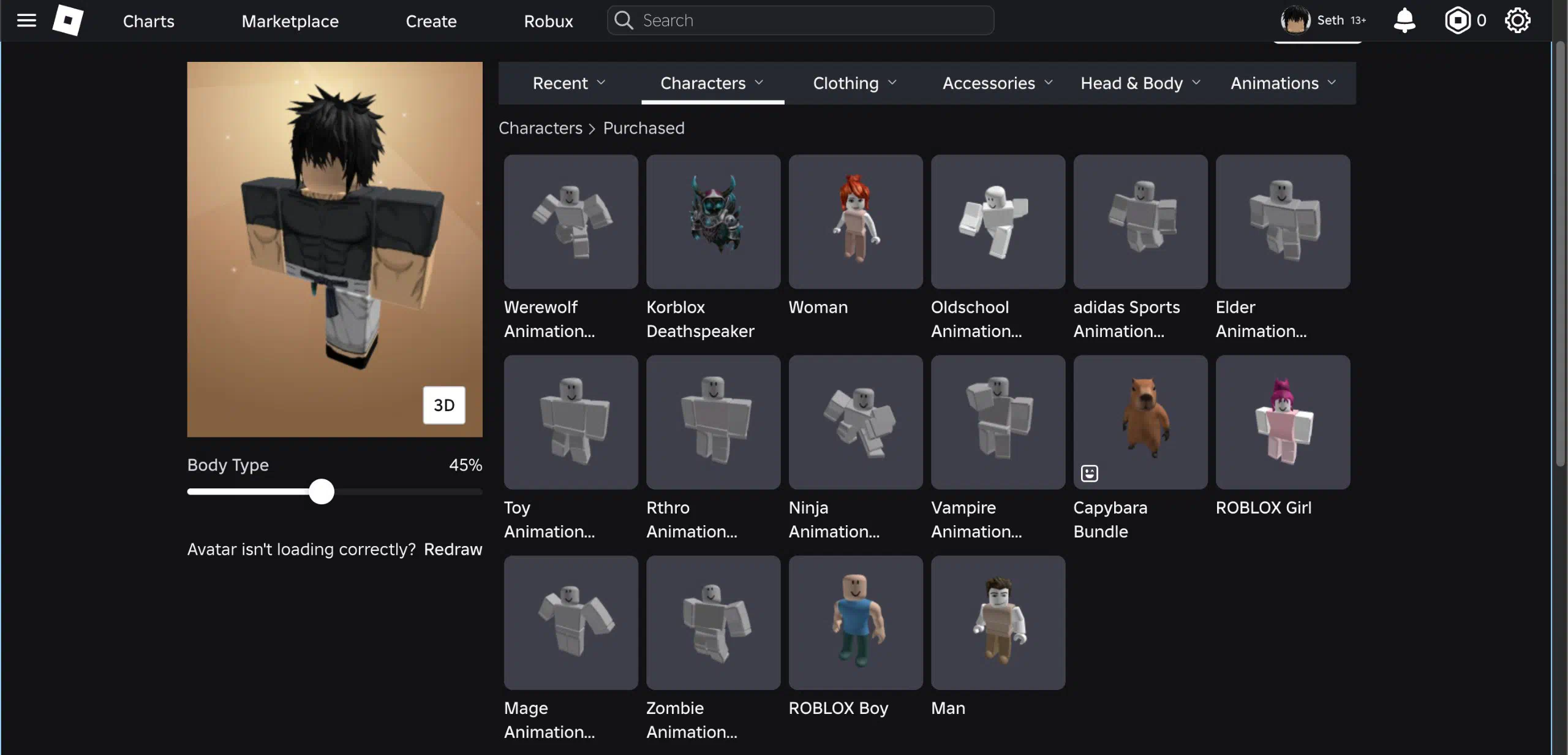1568x755 pixels.
Task: Click the avatar preview image
Action: point(335,249)
